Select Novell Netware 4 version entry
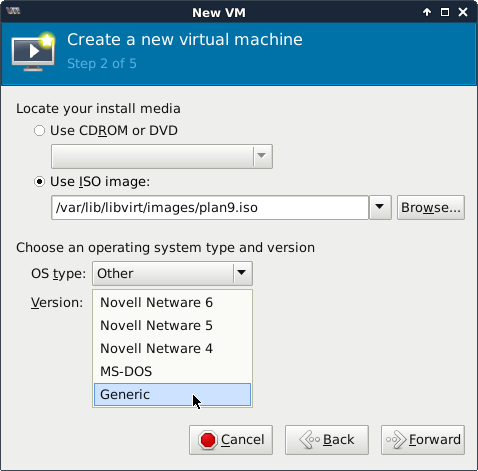478x471 pixels. tap(172, 348)
